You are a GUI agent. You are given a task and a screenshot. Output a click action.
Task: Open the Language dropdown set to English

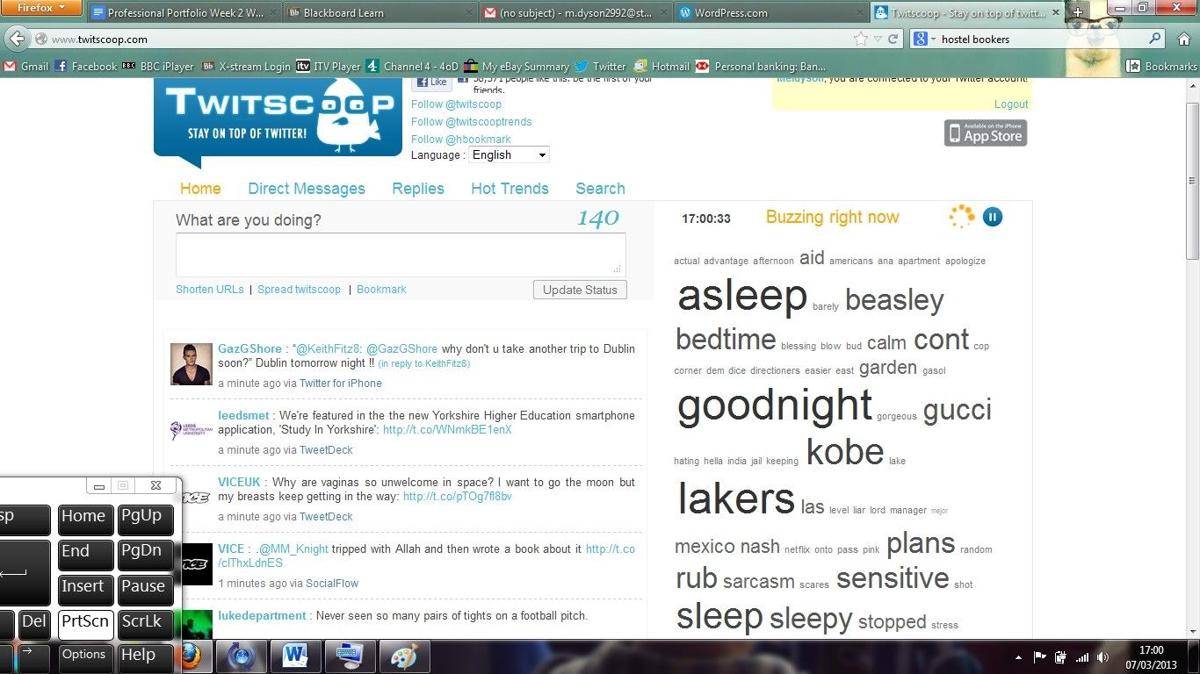(x=510, y=155)
